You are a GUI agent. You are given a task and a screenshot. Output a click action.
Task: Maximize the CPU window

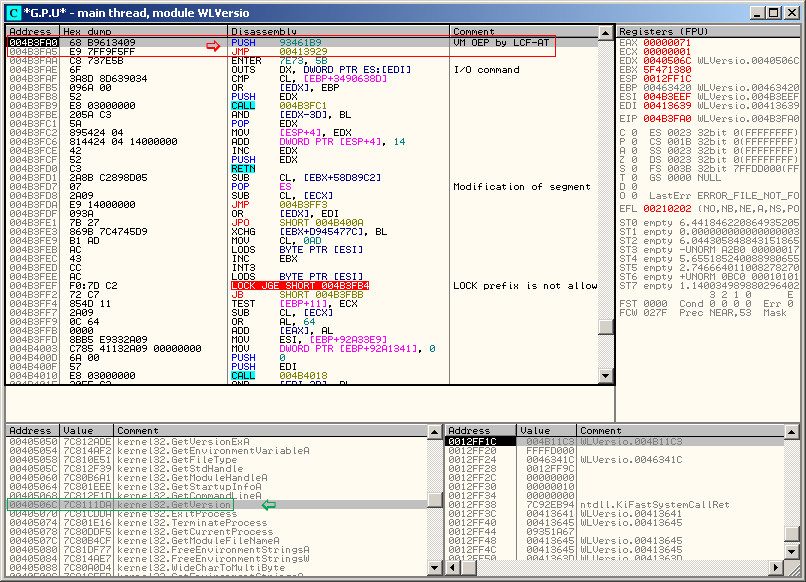pos(774,13)
